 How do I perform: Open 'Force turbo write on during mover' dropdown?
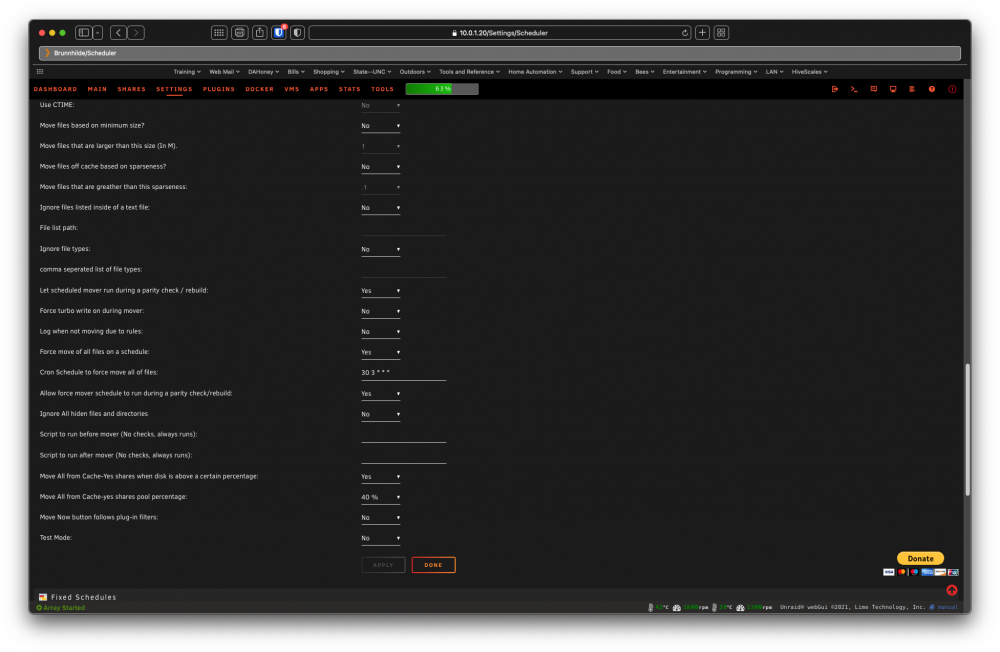(381, 311)
